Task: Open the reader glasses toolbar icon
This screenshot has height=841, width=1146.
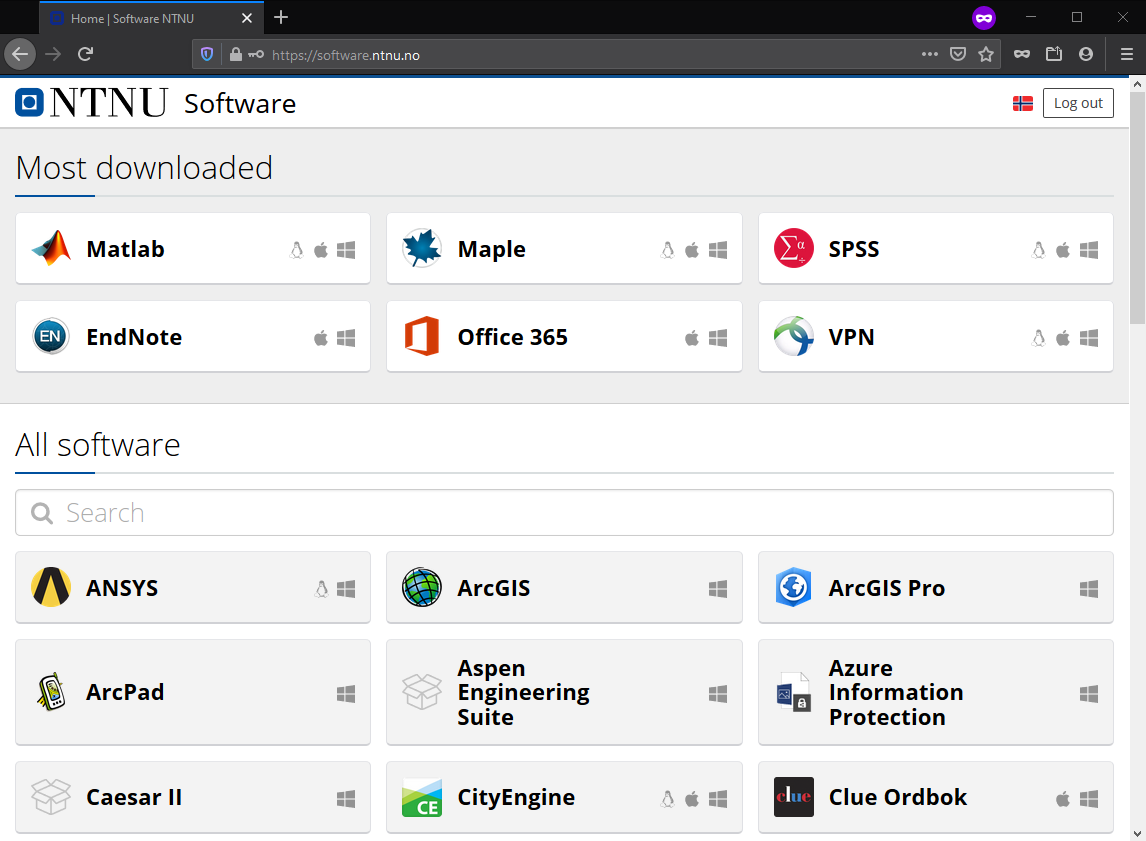Action: click(1022, 54)
